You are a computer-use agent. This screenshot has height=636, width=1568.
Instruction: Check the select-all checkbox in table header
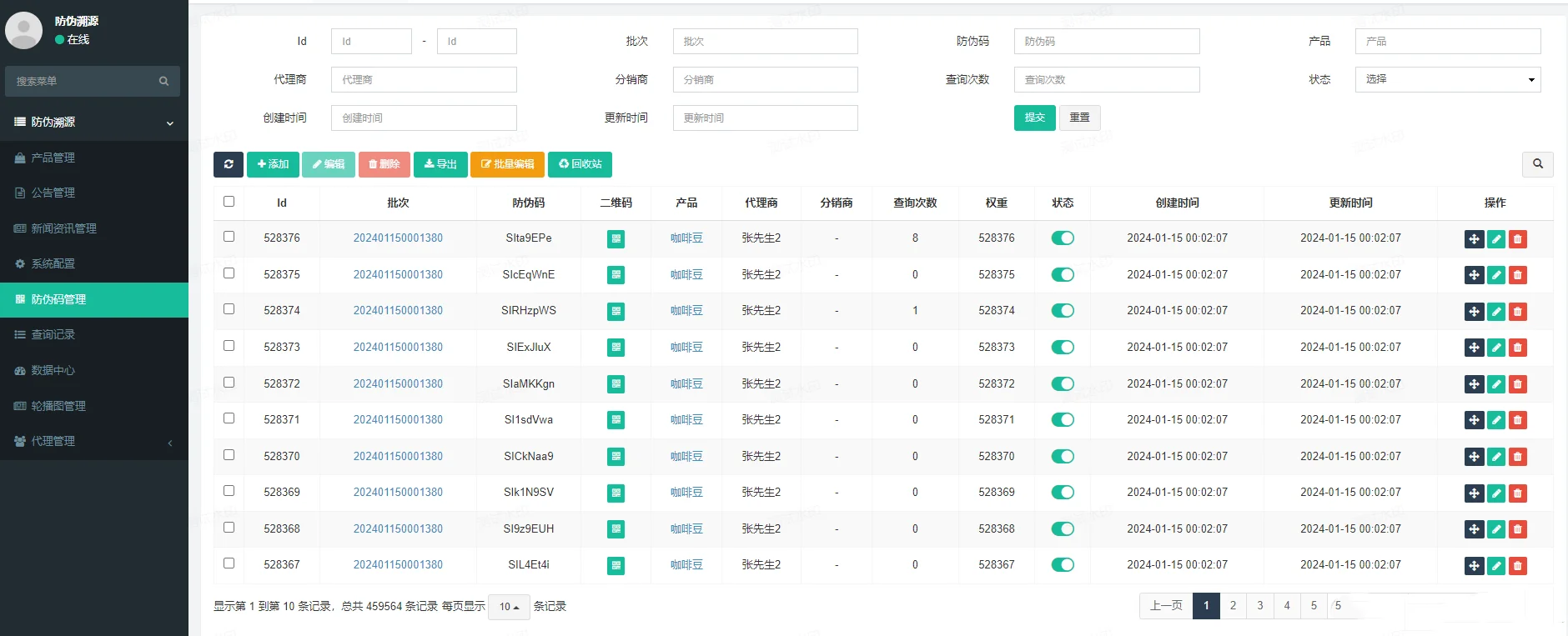(x=229, y=201)
